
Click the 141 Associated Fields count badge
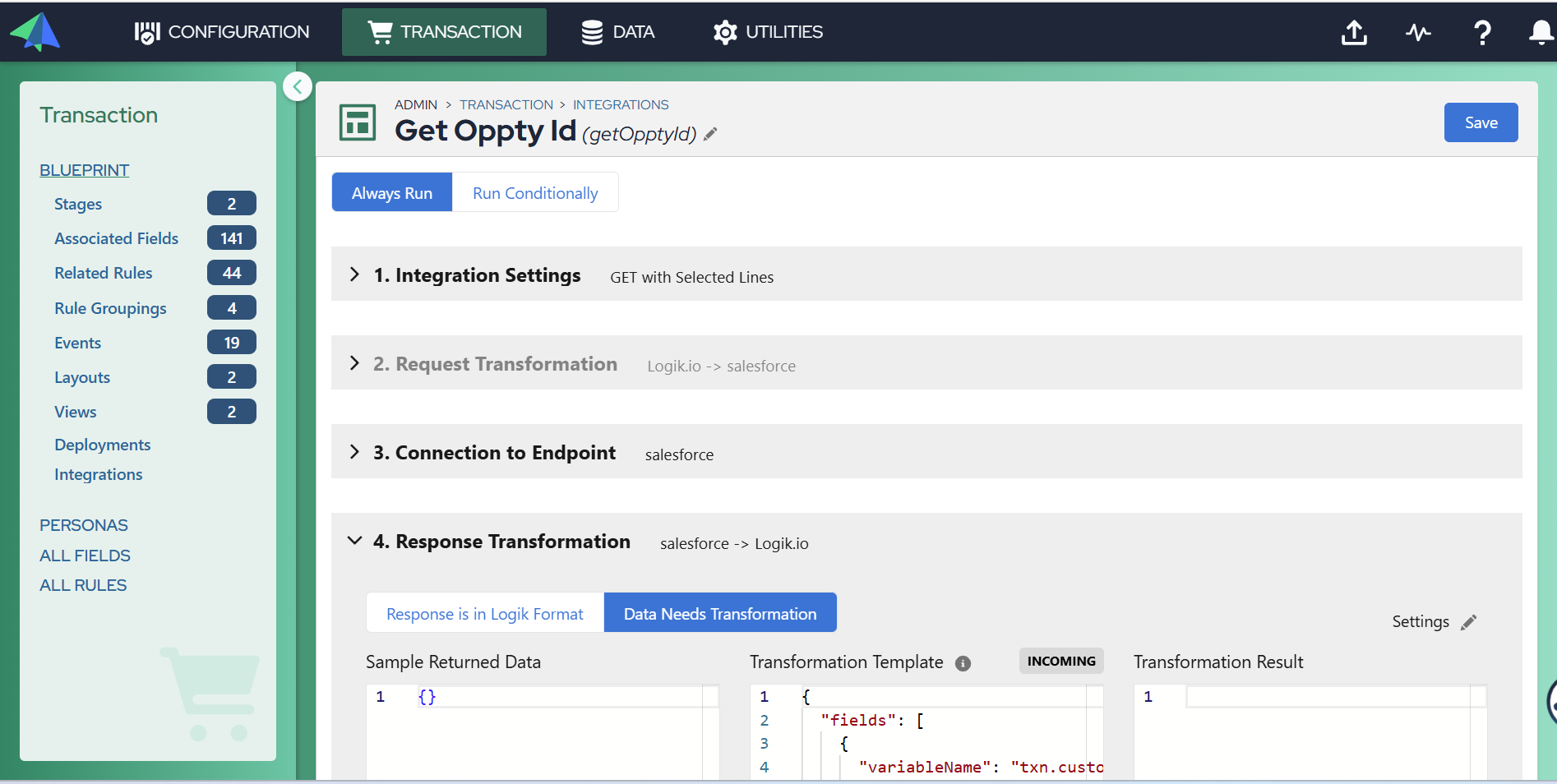pyautogui.click(x=232, y=238)
